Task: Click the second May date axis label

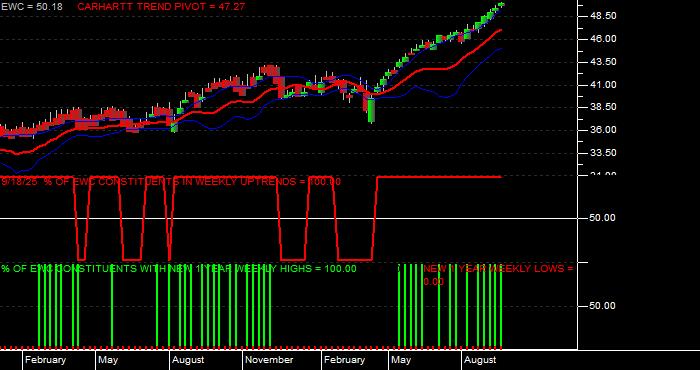Action: (x=401, y=360)
